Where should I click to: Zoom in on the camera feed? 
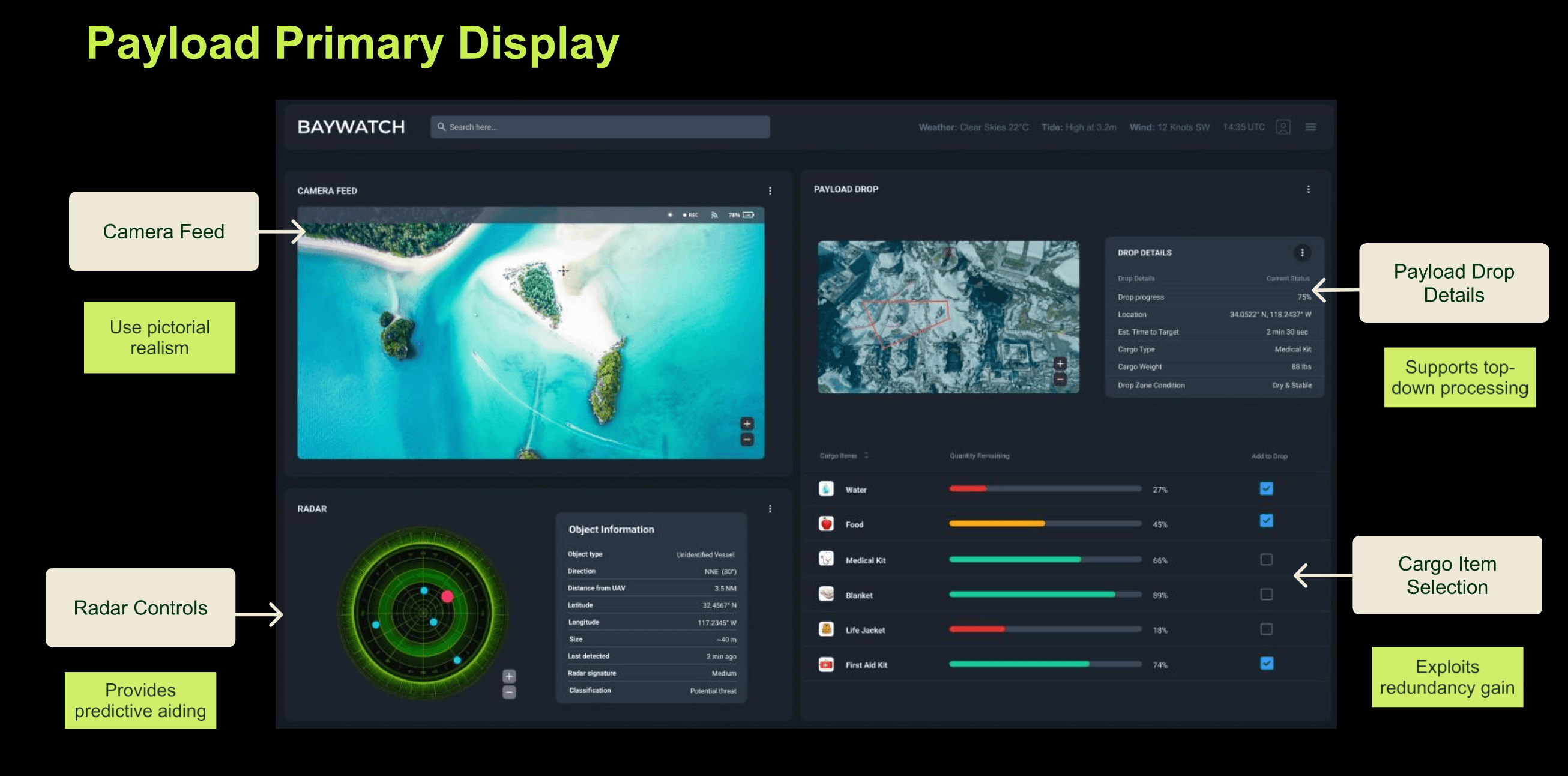[747, 423]
